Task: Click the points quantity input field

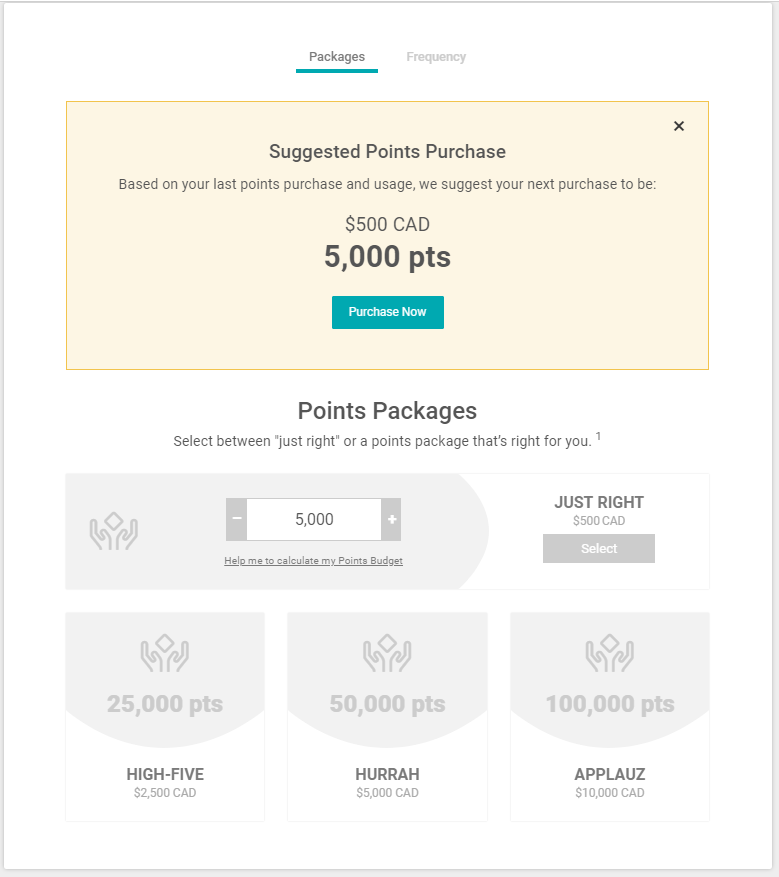Action: pos(314,520)
